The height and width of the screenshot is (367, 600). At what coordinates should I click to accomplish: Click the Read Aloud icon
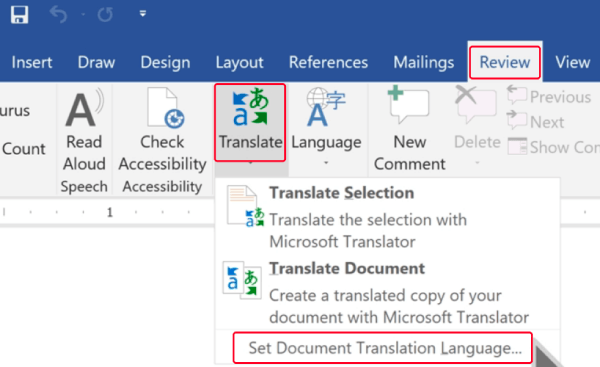click(x=84, y=108)
